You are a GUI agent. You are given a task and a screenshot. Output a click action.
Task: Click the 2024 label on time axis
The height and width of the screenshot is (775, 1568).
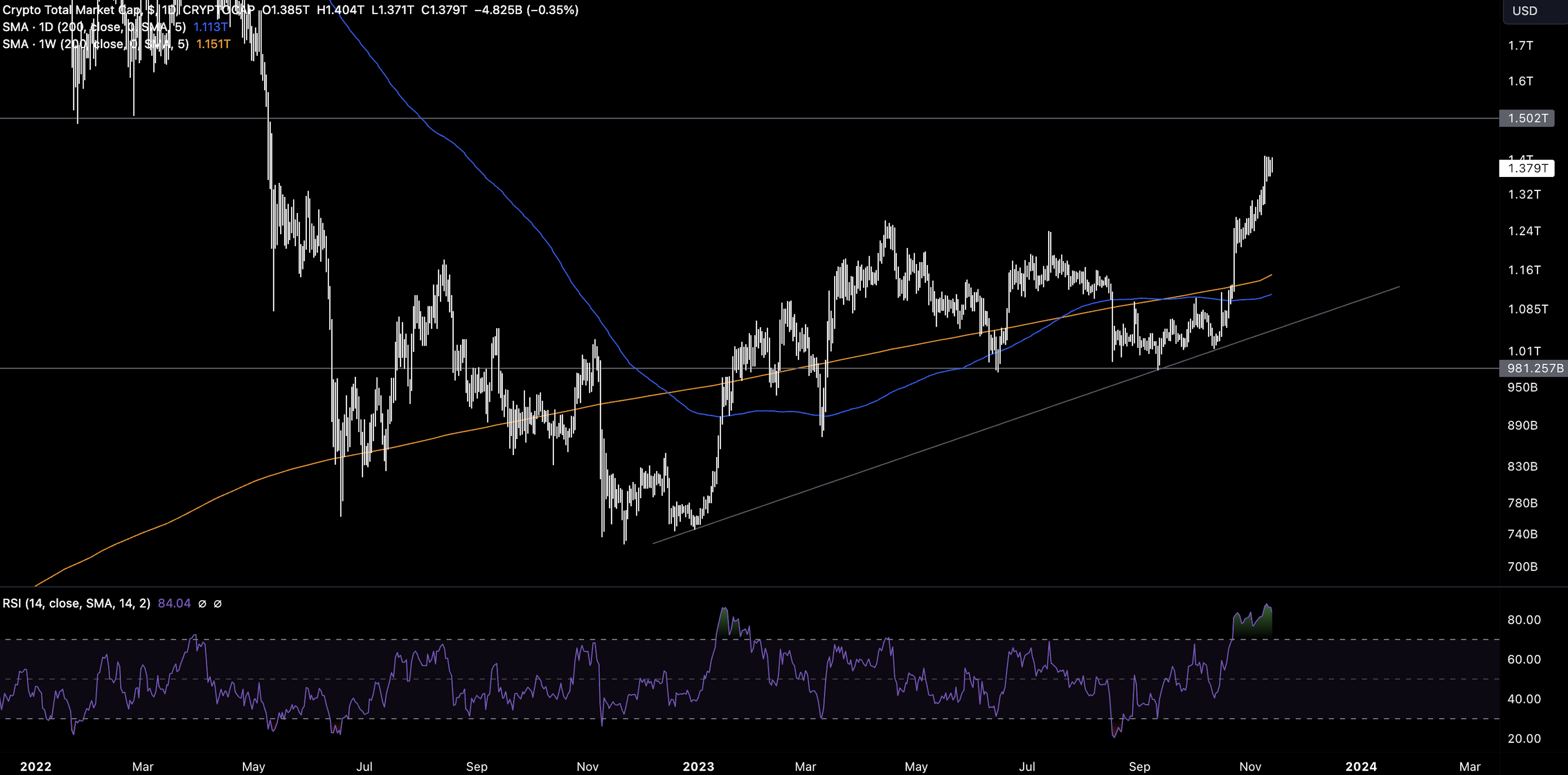pyautogui.click(x=1360, y=766)
